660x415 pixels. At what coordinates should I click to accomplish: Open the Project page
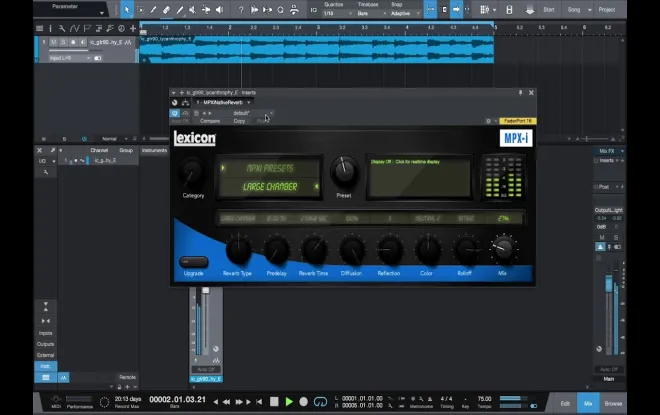pyautogui.click(x=607, y=10)
